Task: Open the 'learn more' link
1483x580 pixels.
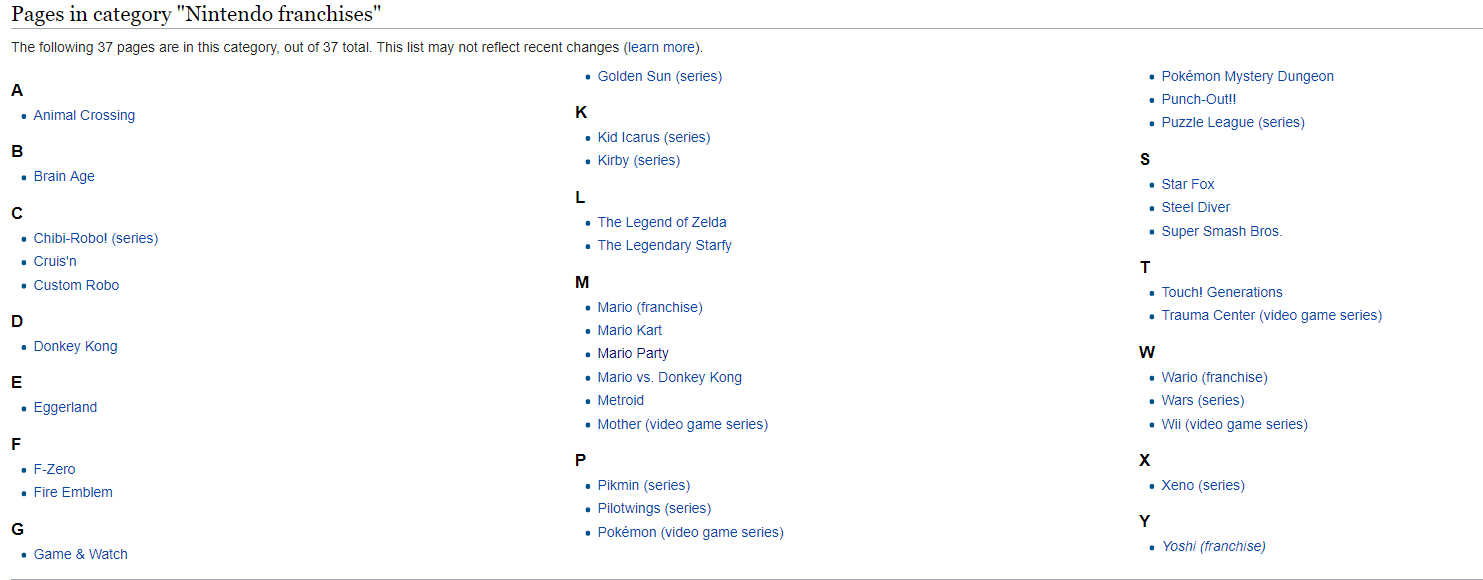Action: [662, 47]
